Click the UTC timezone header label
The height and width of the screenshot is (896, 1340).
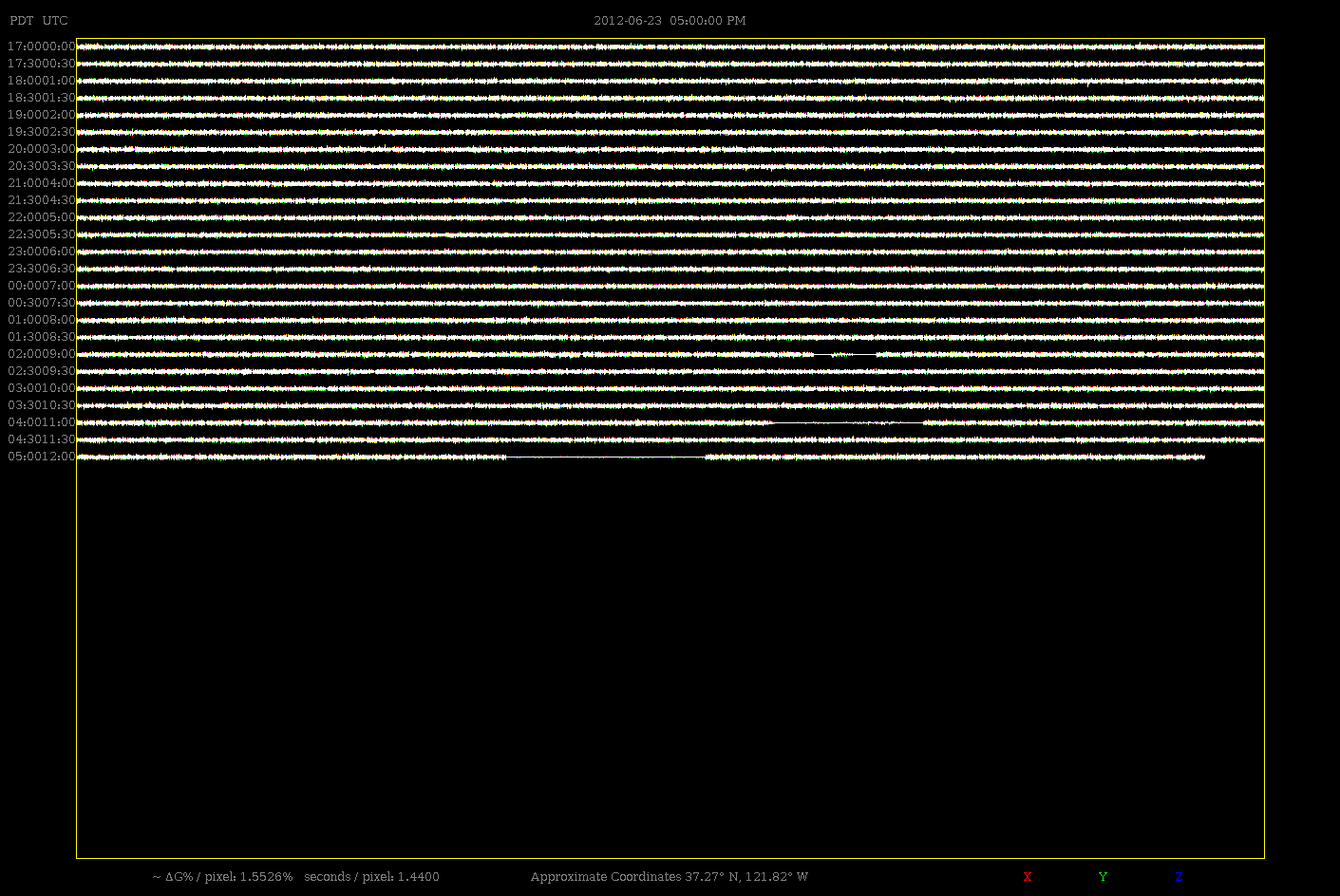55,20
